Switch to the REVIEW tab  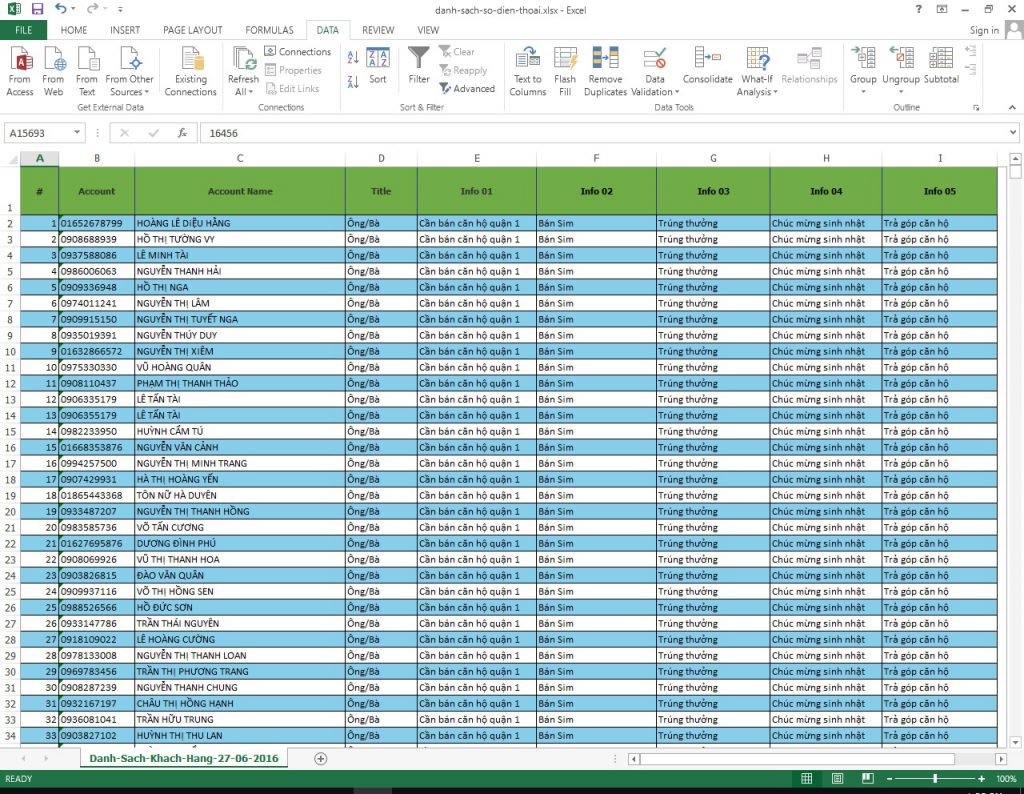(x=378, y=30)
